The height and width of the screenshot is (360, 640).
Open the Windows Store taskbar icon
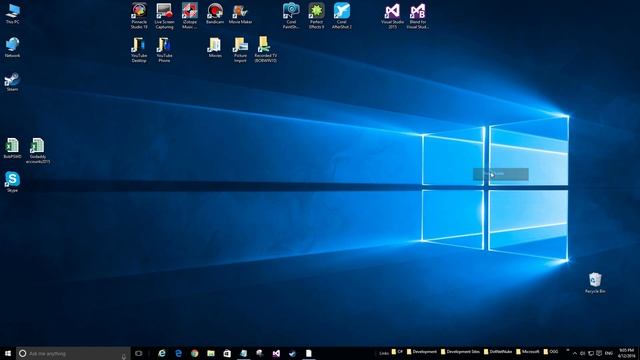(227, 353)
